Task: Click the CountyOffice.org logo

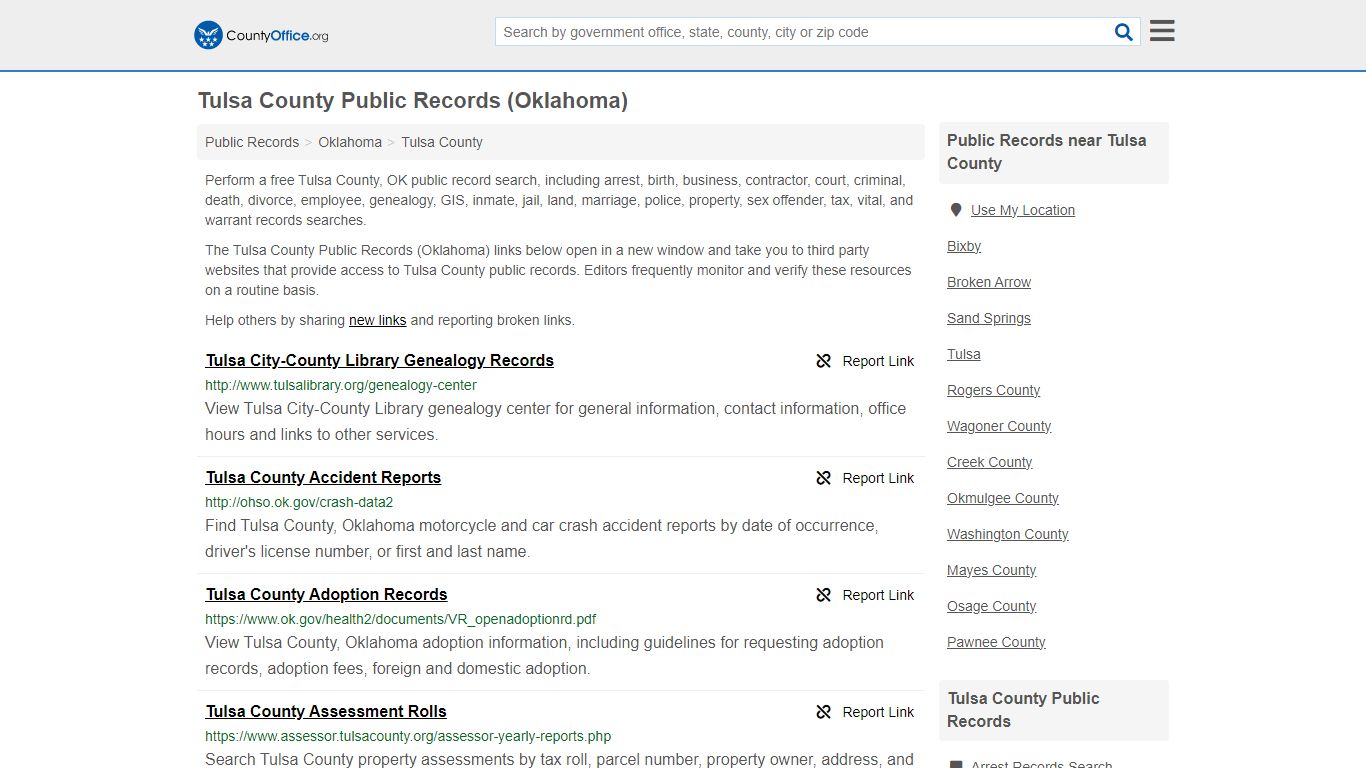Action: [x=261, y=35]
